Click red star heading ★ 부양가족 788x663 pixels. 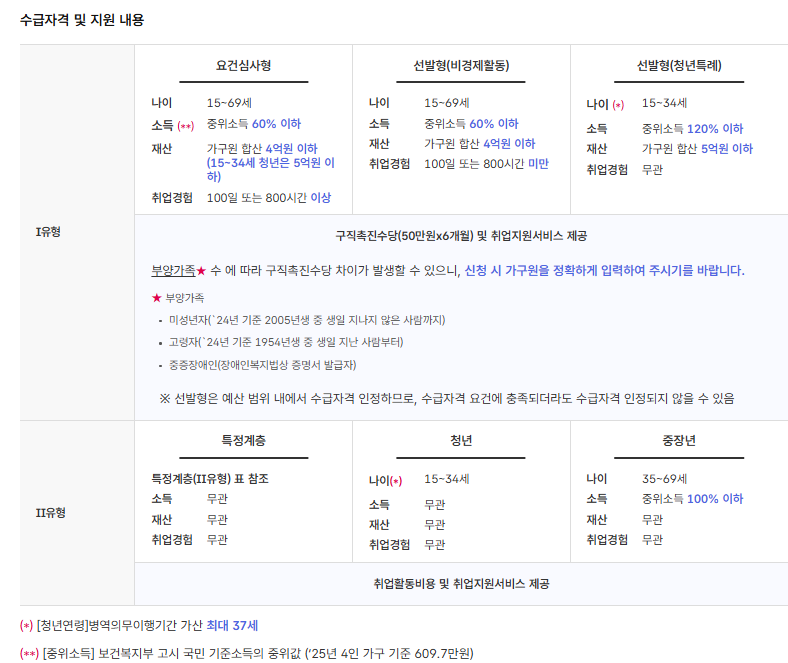[178, 298]
